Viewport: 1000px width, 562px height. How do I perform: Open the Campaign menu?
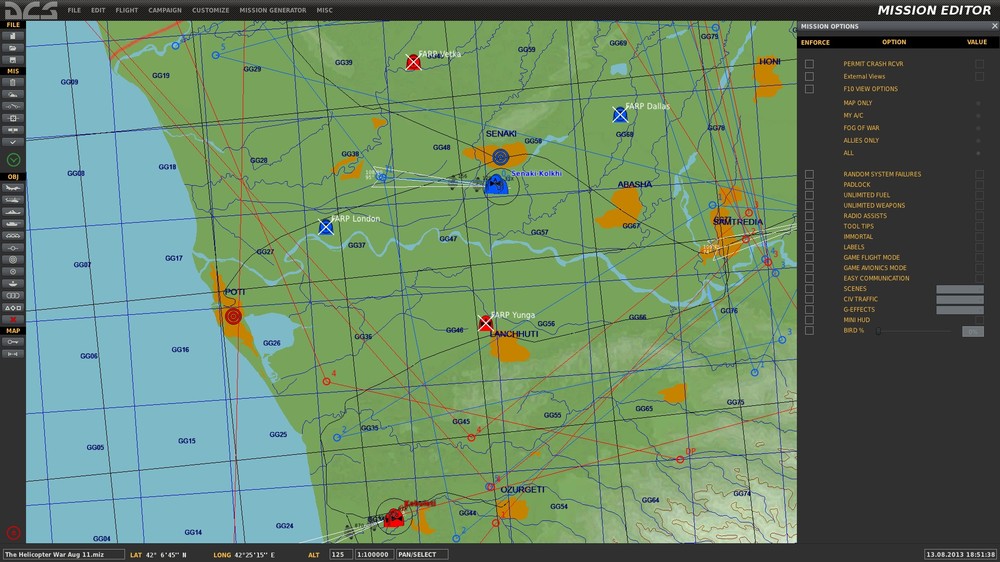click(x=165, y=10)
